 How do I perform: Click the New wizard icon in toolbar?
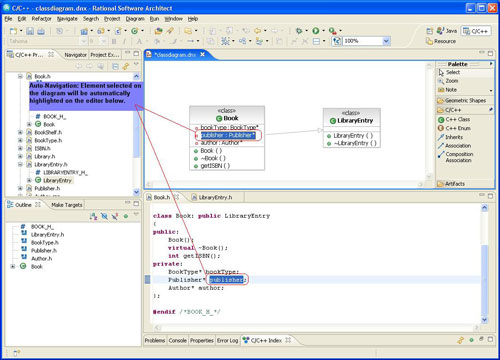[x=13, y=31]
